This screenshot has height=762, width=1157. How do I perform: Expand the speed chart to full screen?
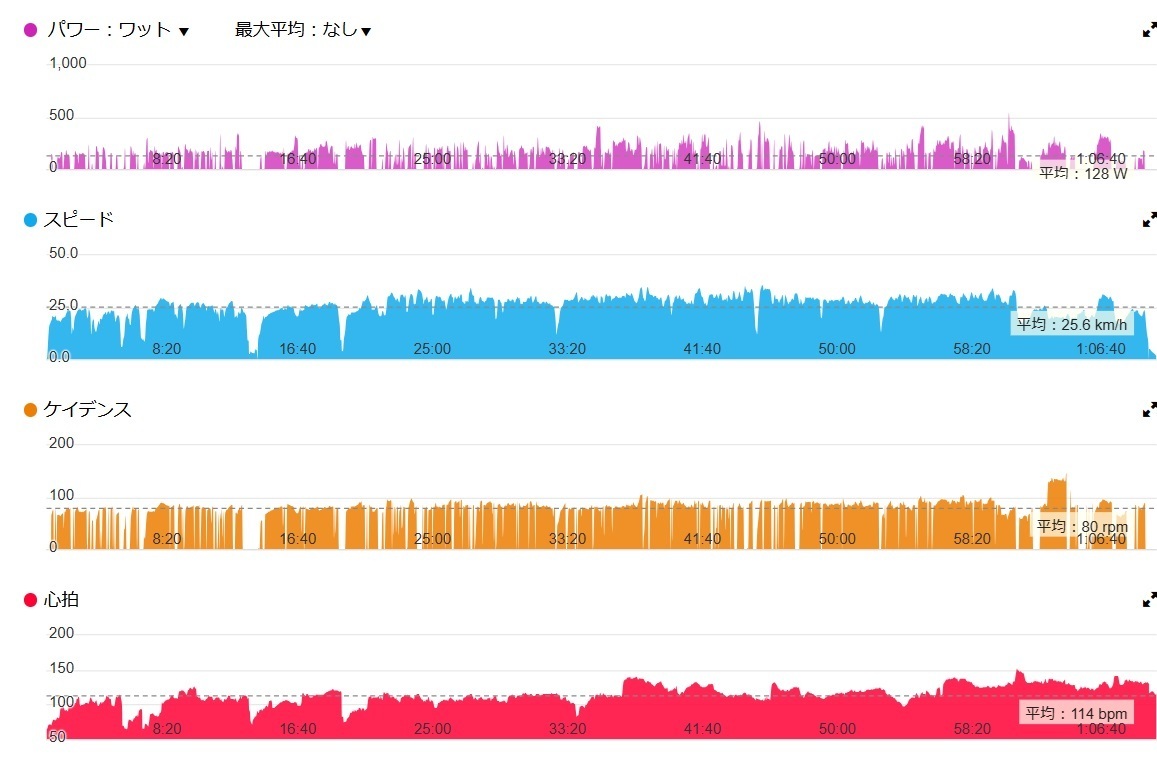pos(1149,220)
